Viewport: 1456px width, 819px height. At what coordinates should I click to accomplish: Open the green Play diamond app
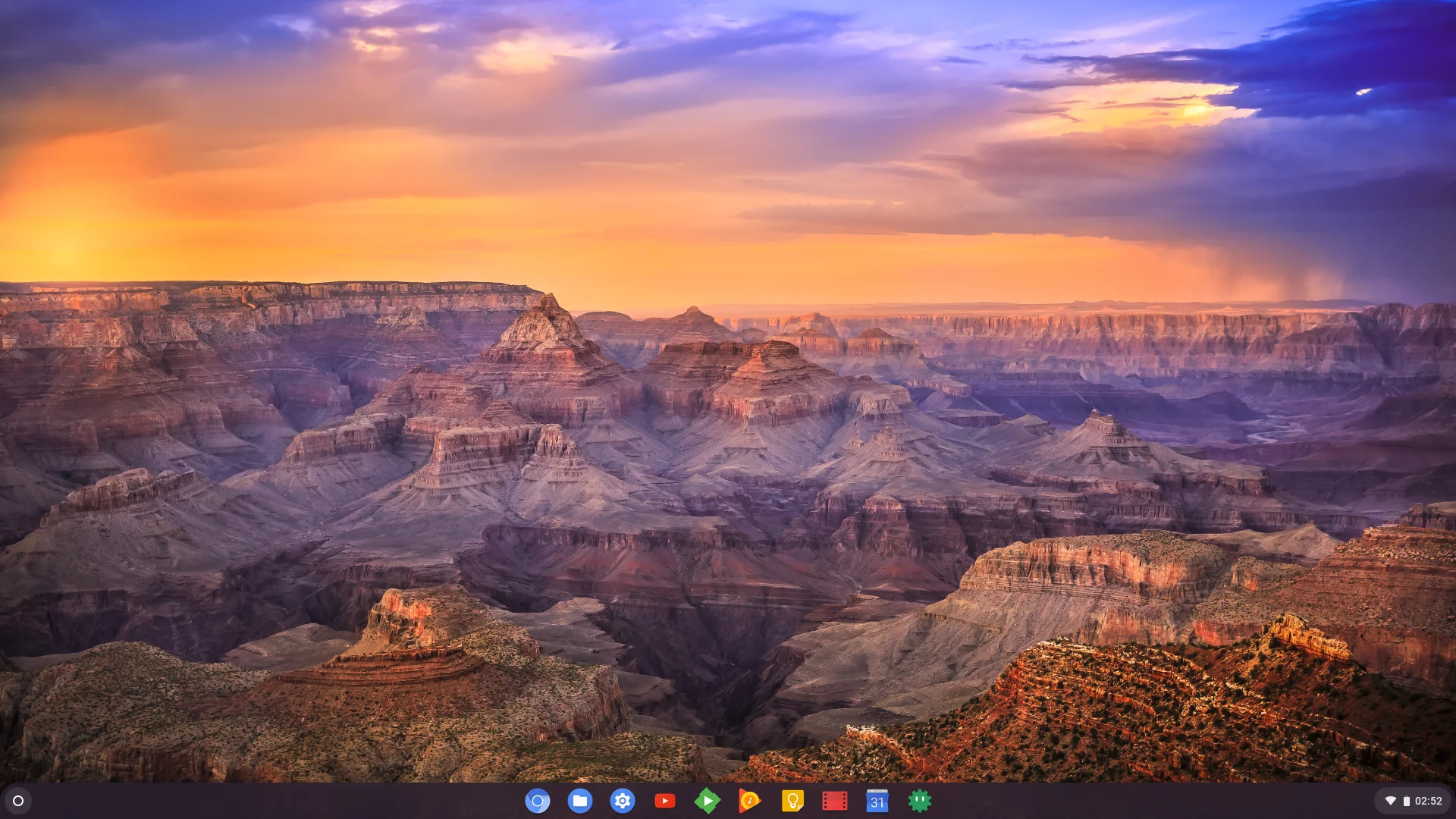[x=708, y=801]
